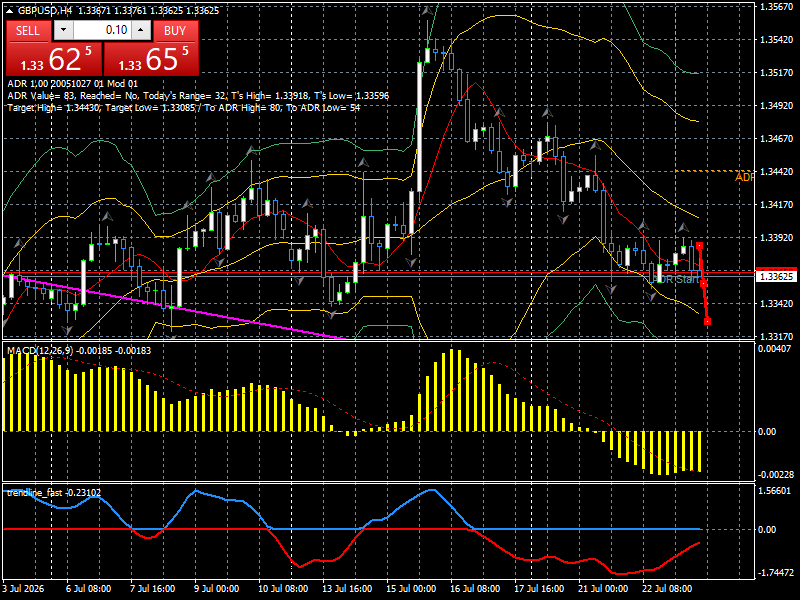Click price axis label 1.33170
The image size is (800, 600).
(777, 337)
